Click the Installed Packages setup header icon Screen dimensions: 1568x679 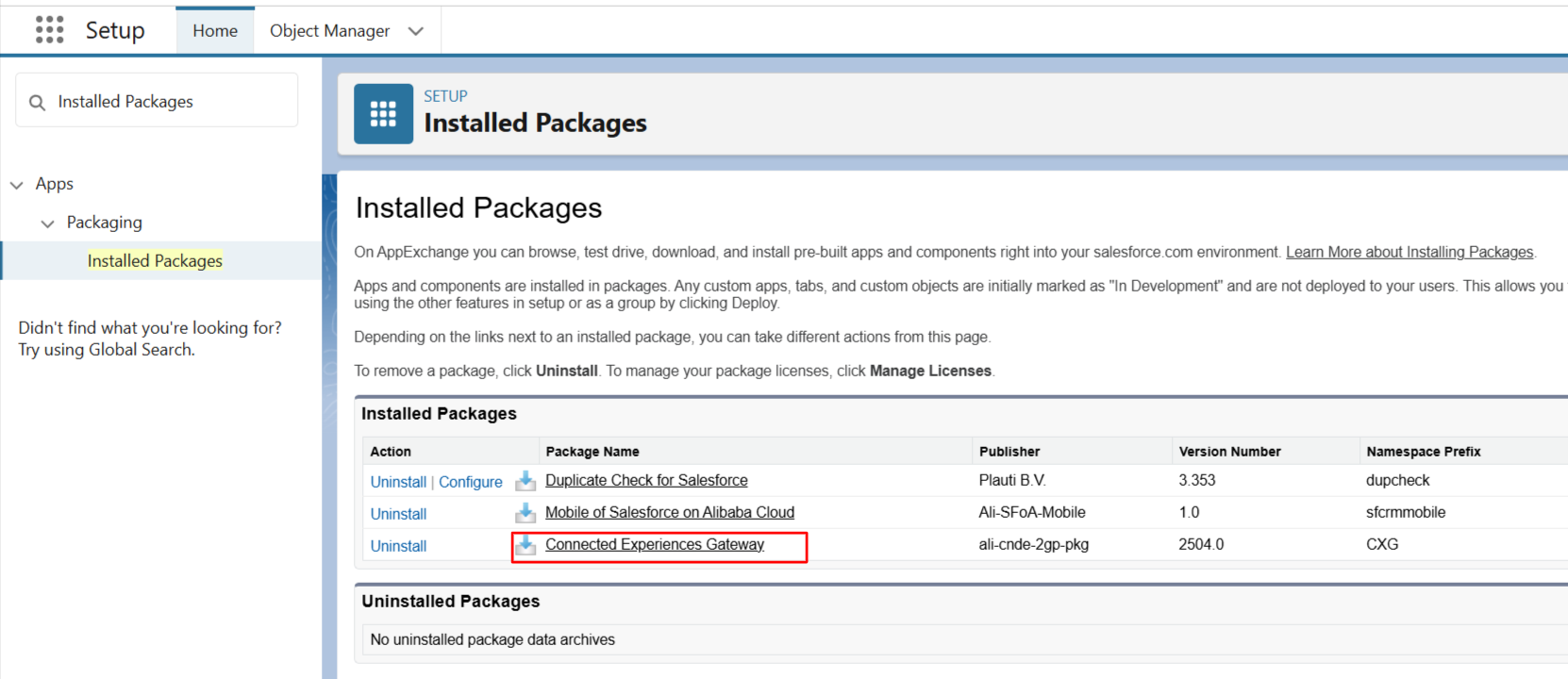point(383,114)
